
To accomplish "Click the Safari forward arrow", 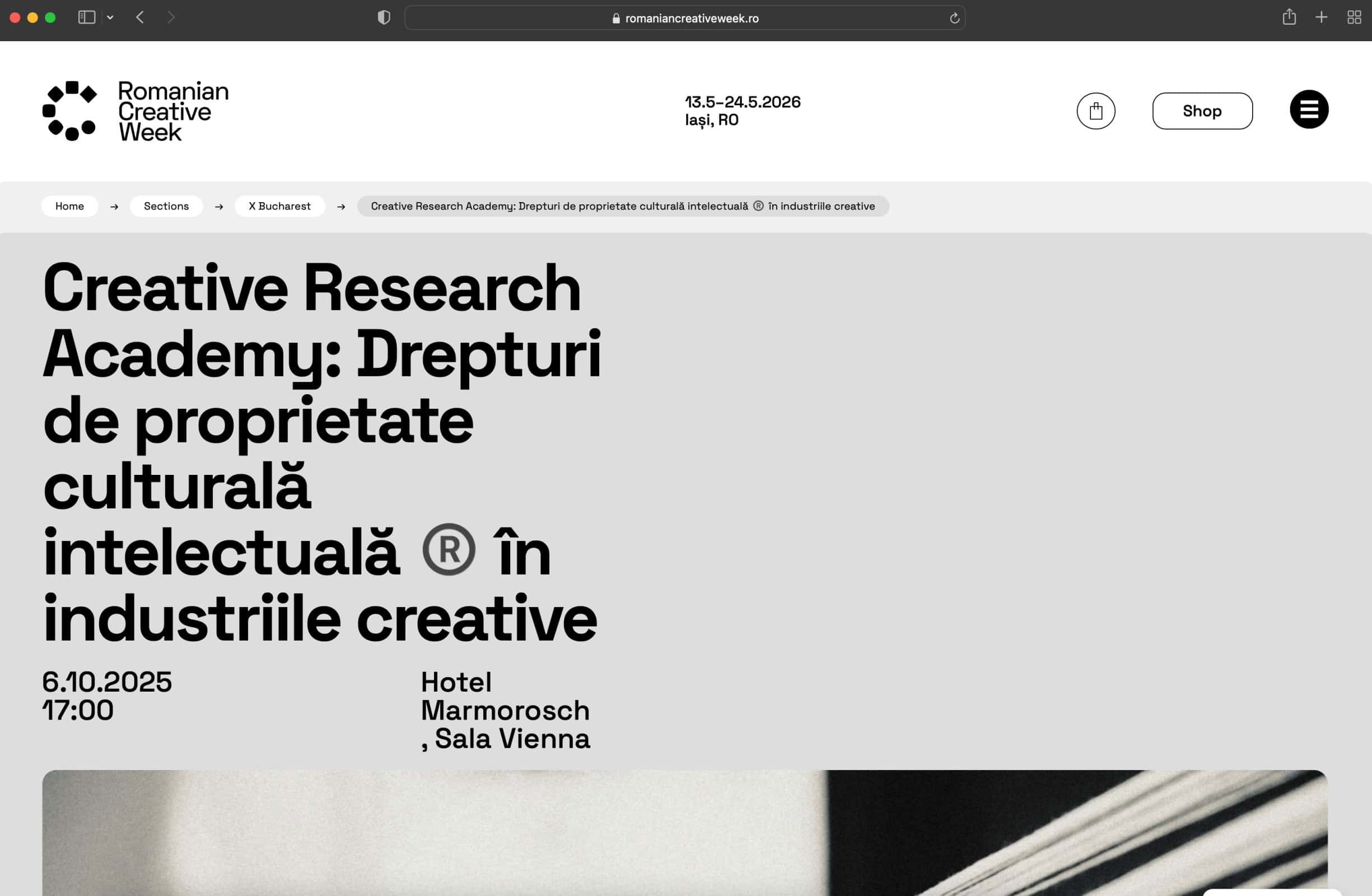I will click(x=171, y=18).
